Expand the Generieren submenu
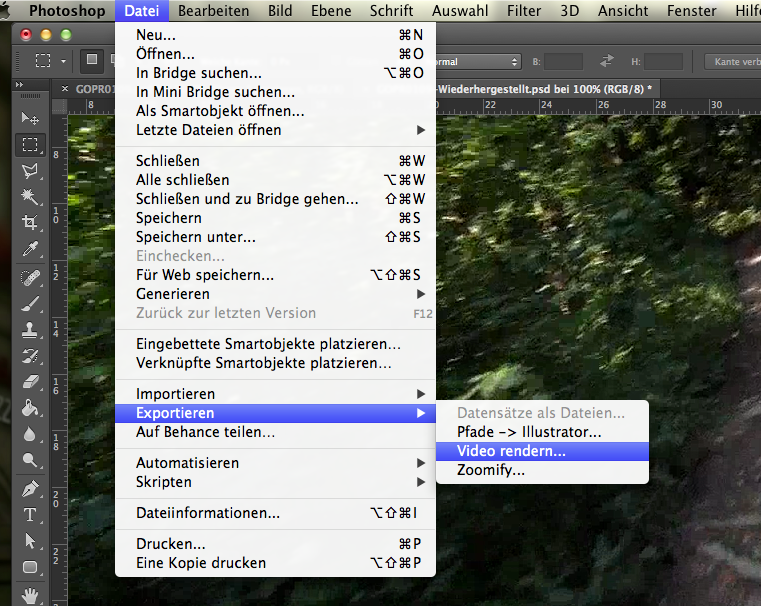The height and width of the screenshot is (606, 761). 275,294
